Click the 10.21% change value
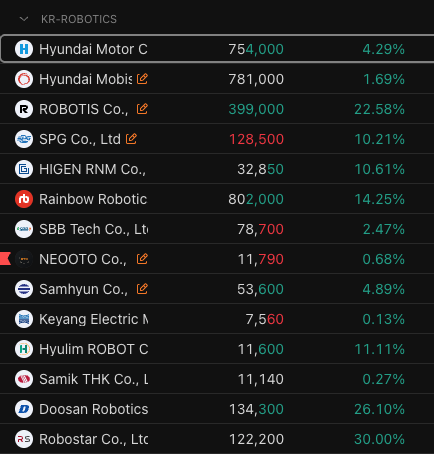Viewport: 434px width, 454px height. coord(379,139)
